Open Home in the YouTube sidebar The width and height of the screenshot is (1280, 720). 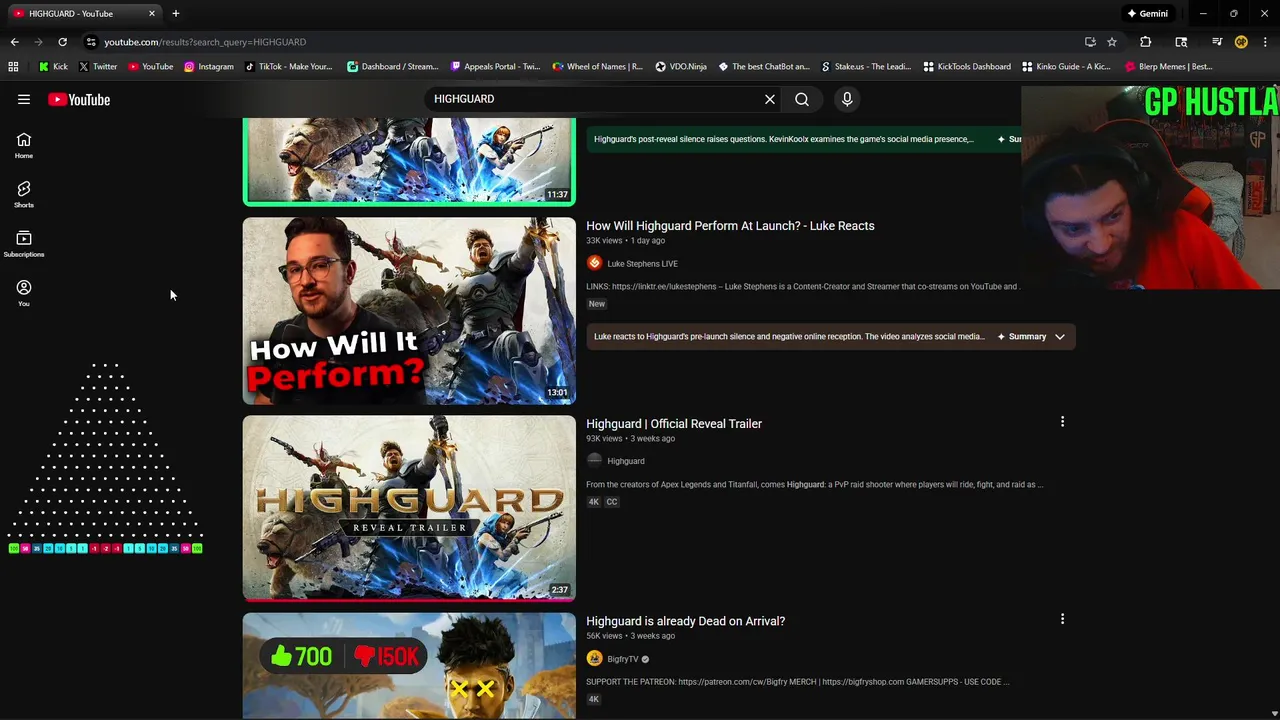pyautogui.click(x=24, y=145)
